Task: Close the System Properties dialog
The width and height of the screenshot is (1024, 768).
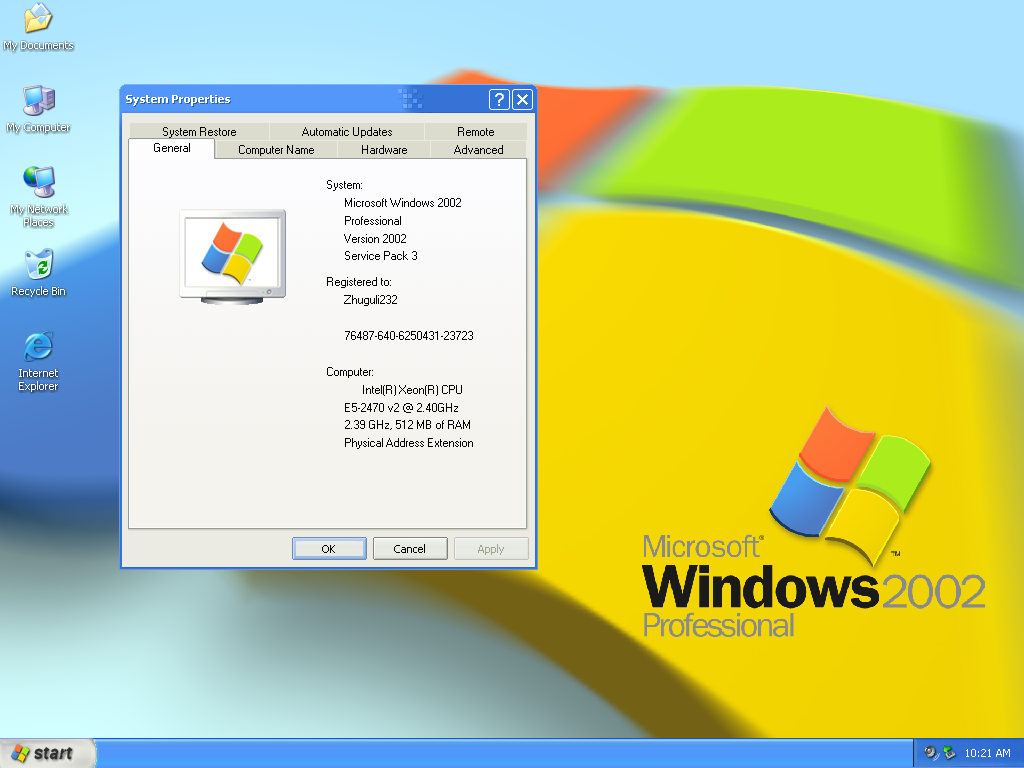Action: coord(522,99)
